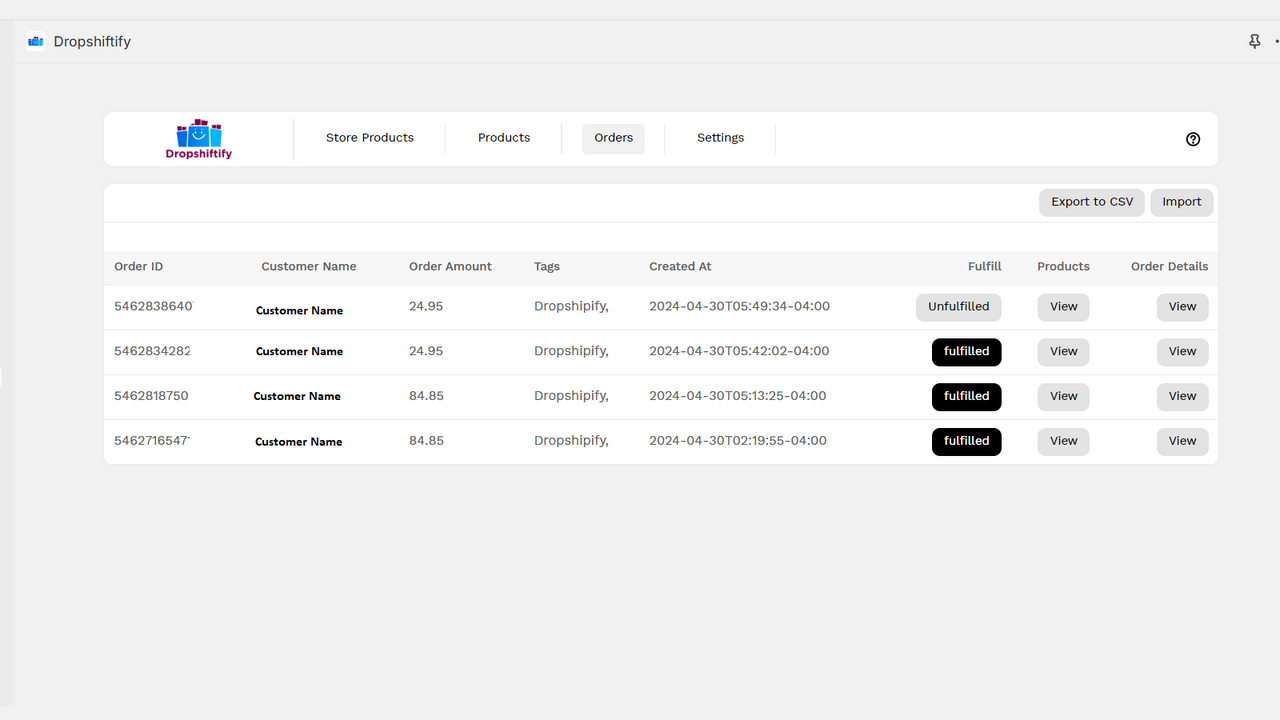Click timestamp 2024-04-30T05:42:02-04:00

point(739,351)
